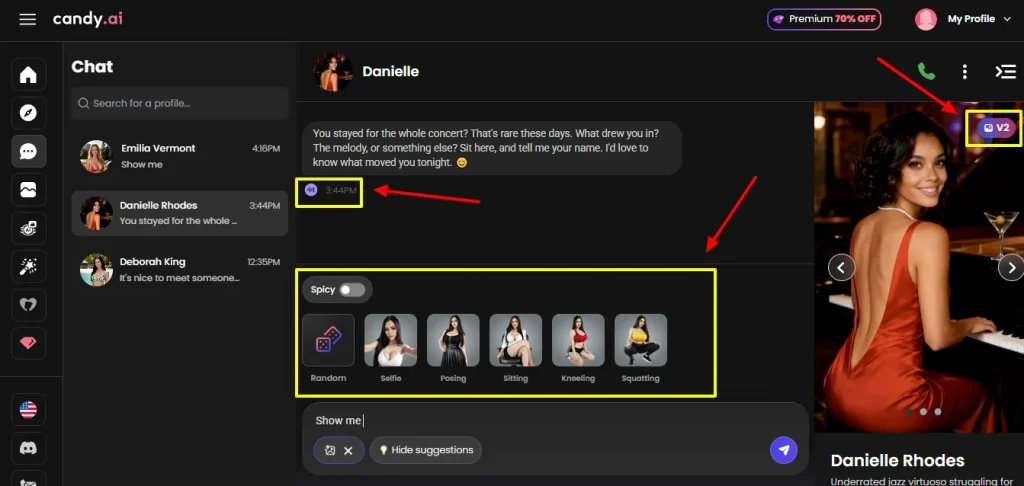Click the Home icon in sidebar
The image size is (1024, 486).
tap(28, 75)
